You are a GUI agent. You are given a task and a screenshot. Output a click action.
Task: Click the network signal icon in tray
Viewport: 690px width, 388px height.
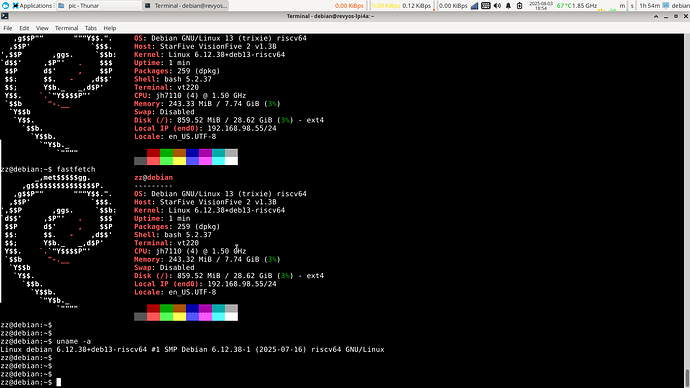[x=474, y=6]
